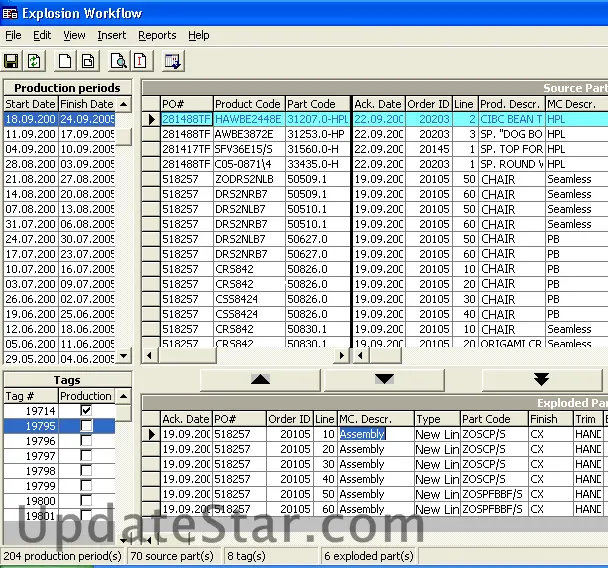608x568 pixels.
Task: Open the Reports menu
Action: click(157, 35)
